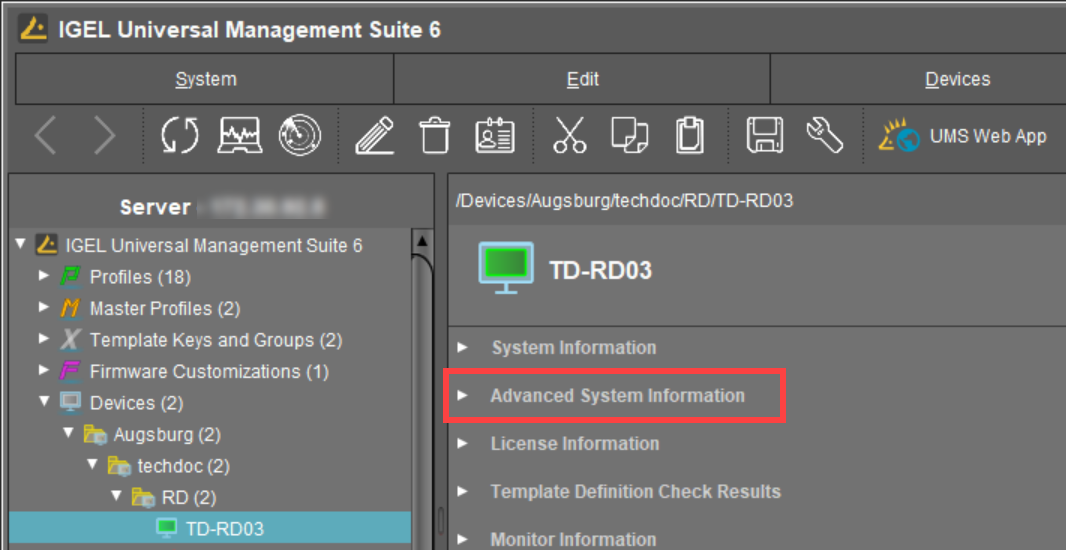Open the System menu
Viewport: 1066px width, 550px height.
pyautogui.click(x=206, y=80)
